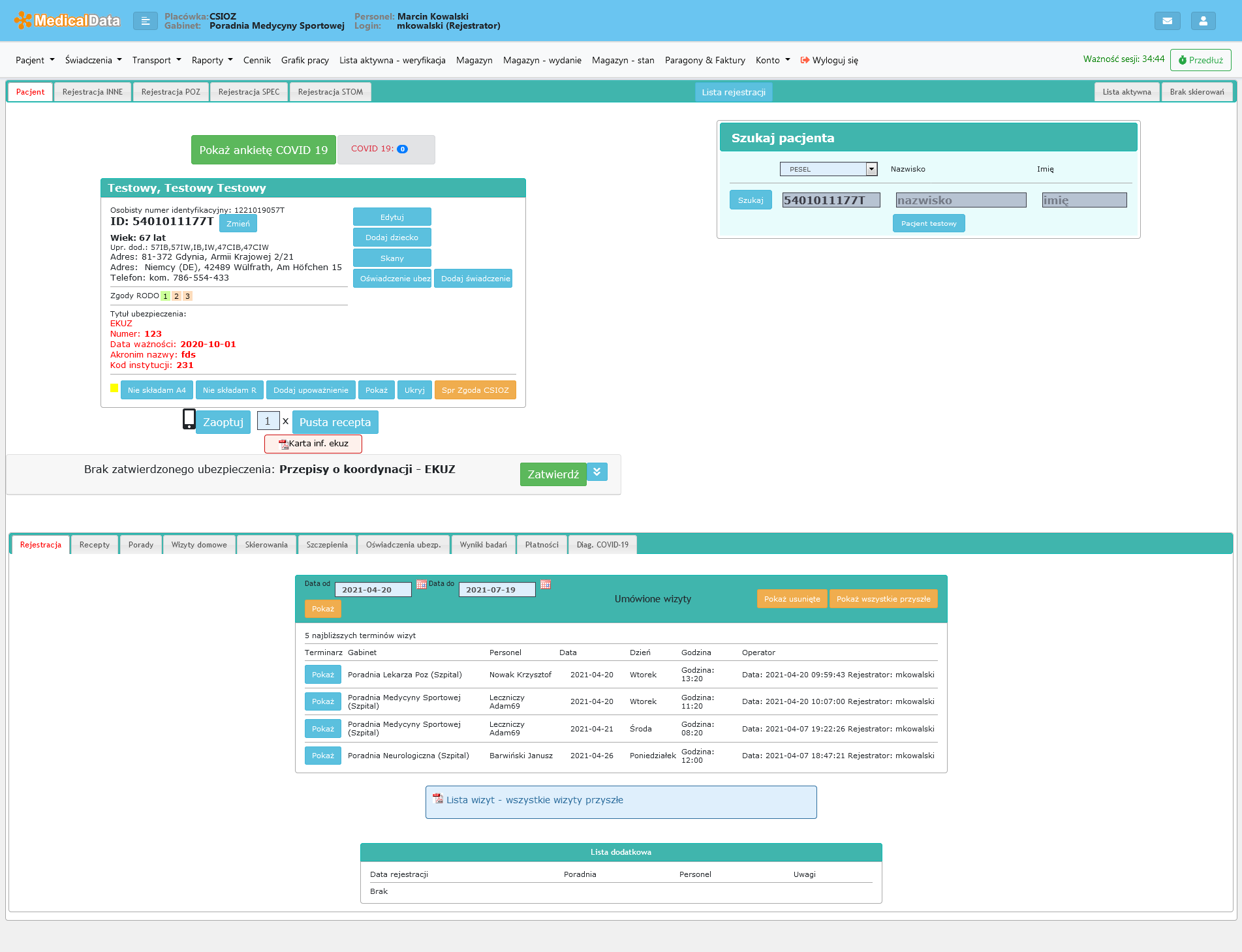1242x952 pixels.
Task: Open the Karta inf. ekuz PDF
Action: click(x=313, y=444)
